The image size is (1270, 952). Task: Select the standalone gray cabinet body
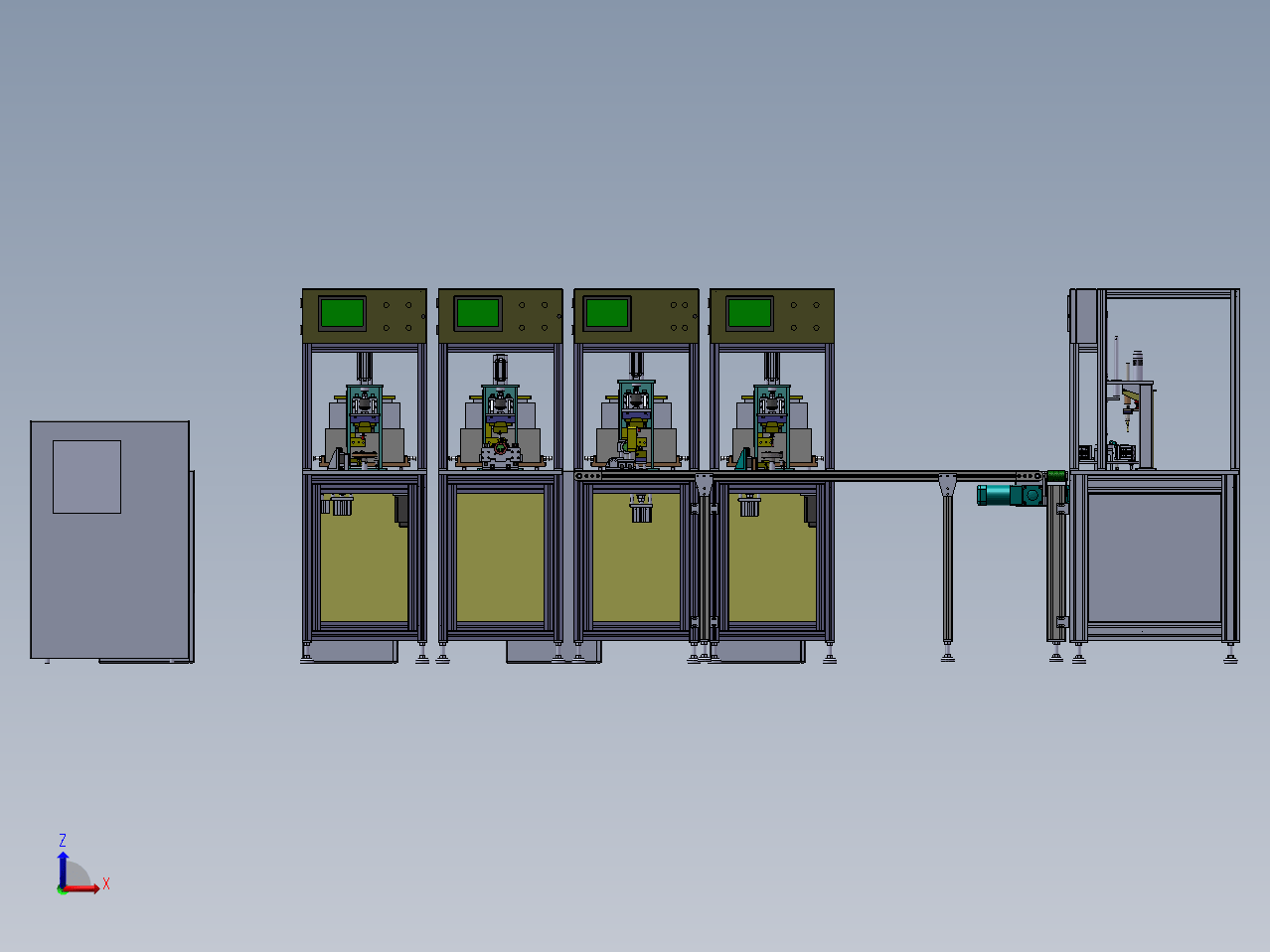(x=109, y=540)
